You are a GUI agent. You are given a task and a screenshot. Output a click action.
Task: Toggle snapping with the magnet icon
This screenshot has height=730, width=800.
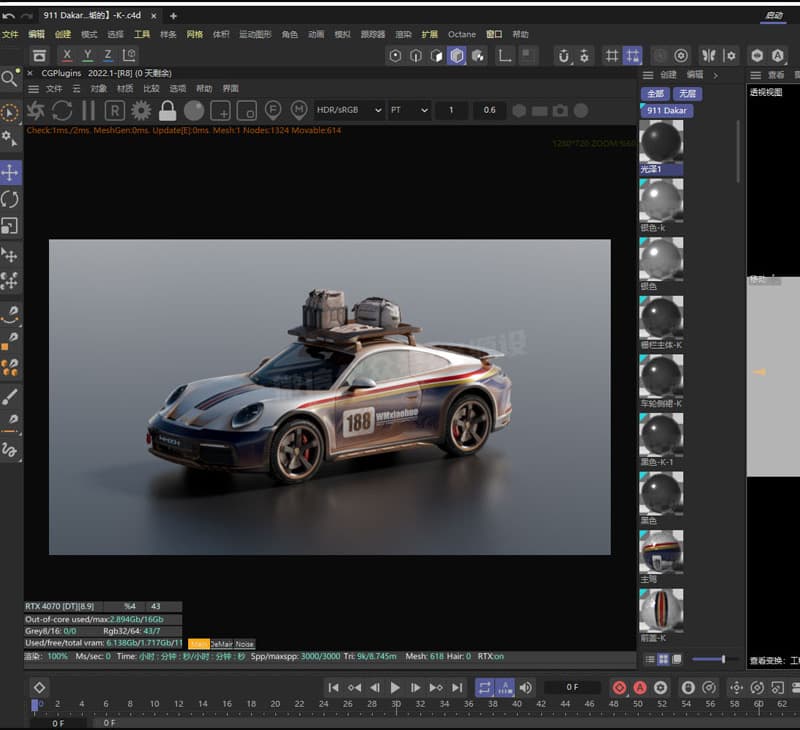[x=563, y=56]
